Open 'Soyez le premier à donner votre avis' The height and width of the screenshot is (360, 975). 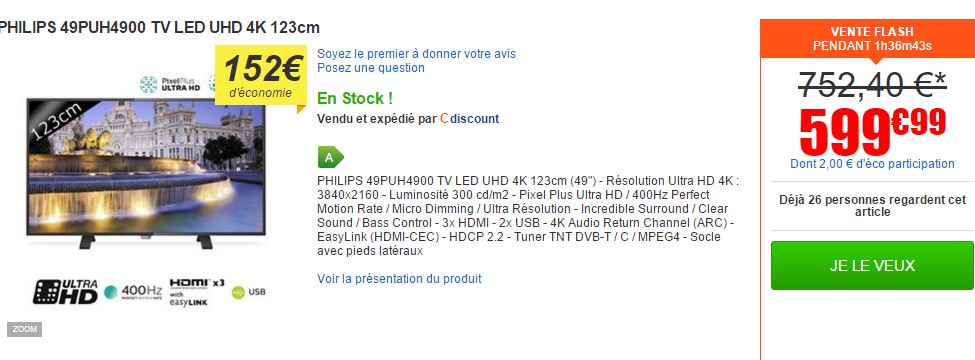(x=416, y=53)
